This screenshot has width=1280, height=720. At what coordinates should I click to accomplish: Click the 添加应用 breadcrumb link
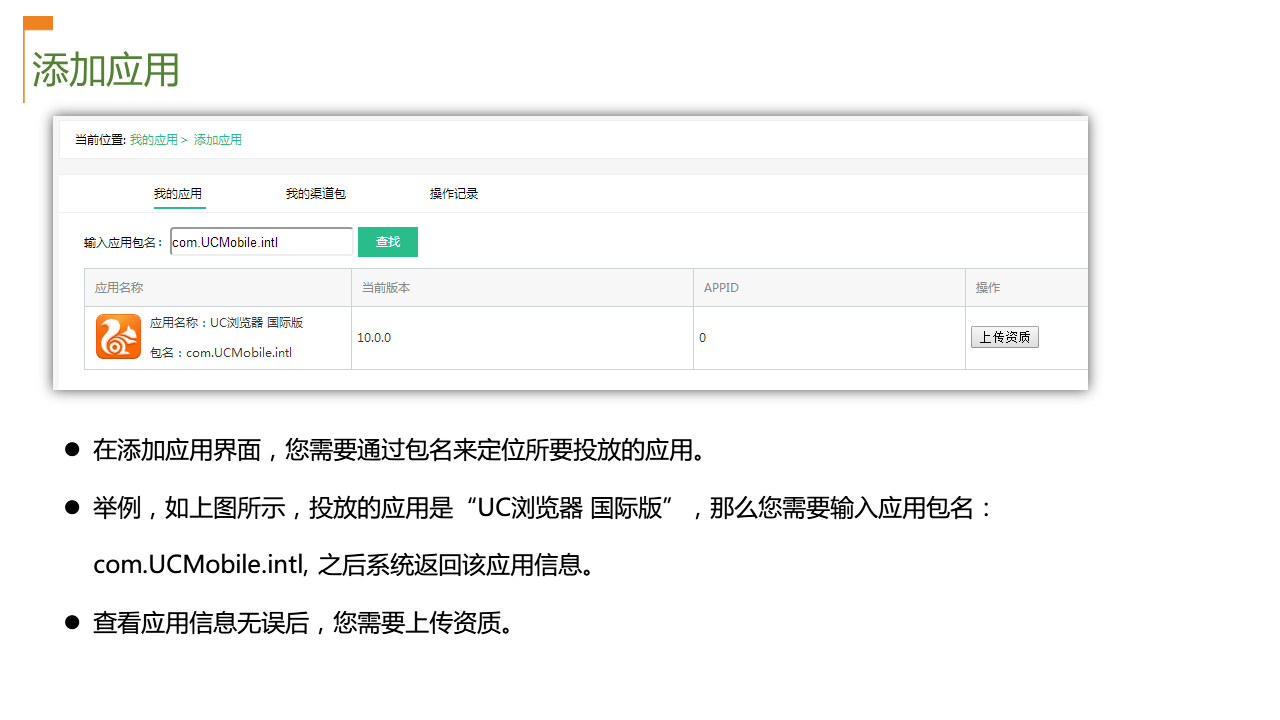click(218, 140)
